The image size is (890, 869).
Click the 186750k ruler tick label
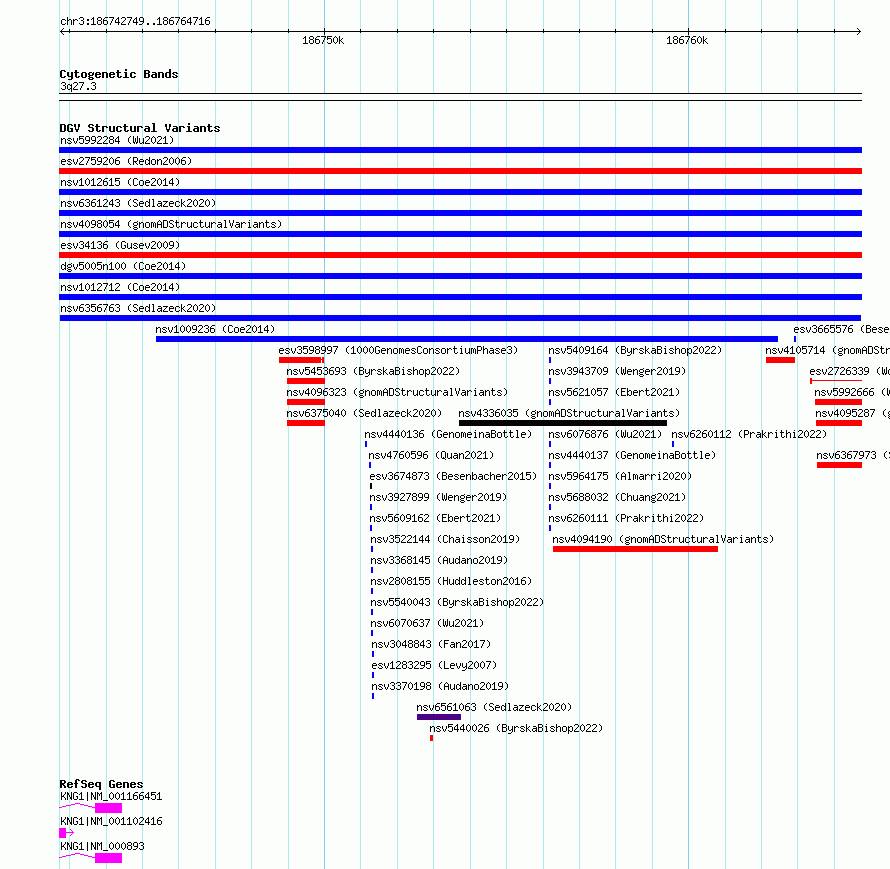[x=323, y=40]
